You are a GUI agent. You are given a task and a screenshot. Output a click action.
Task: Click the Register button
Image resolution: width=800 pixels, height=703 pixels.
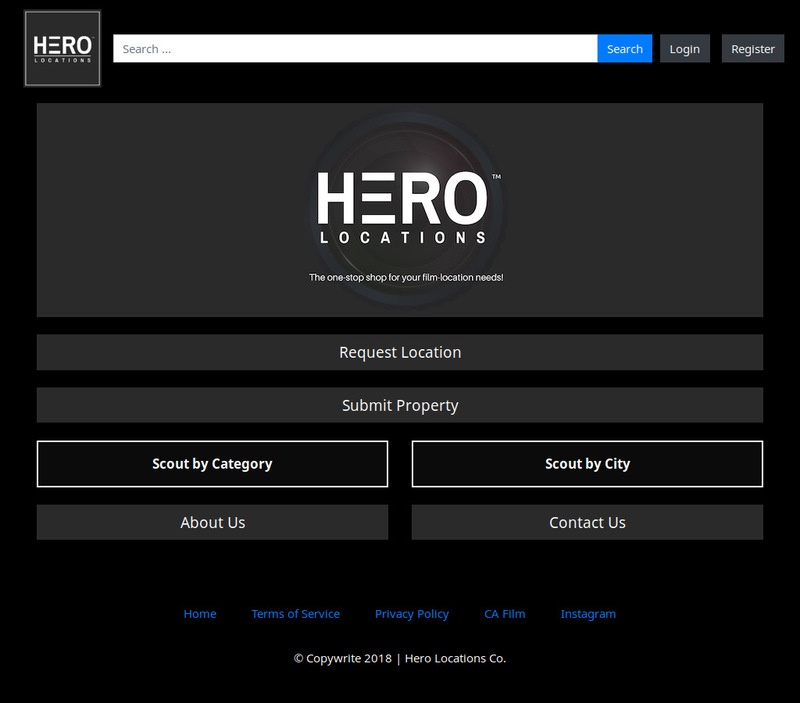(753, 48)
